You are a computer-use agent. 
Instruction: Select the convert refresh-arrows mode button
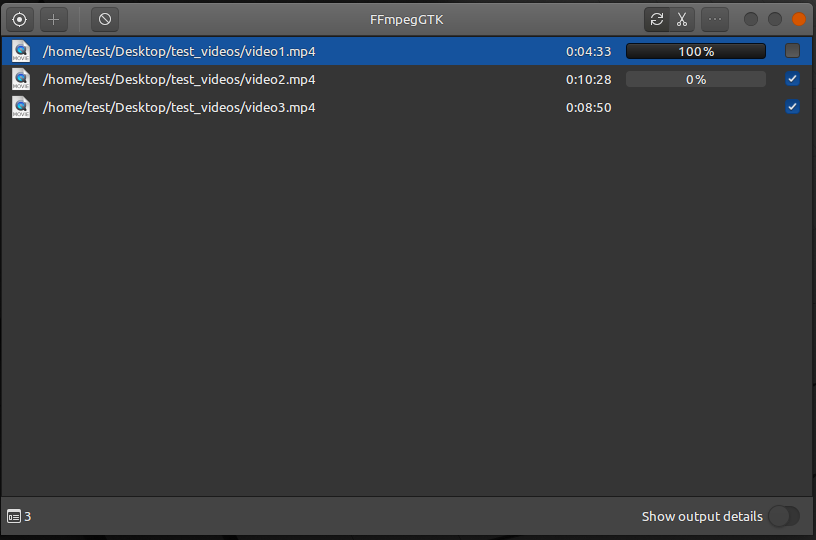pos(657,20)
